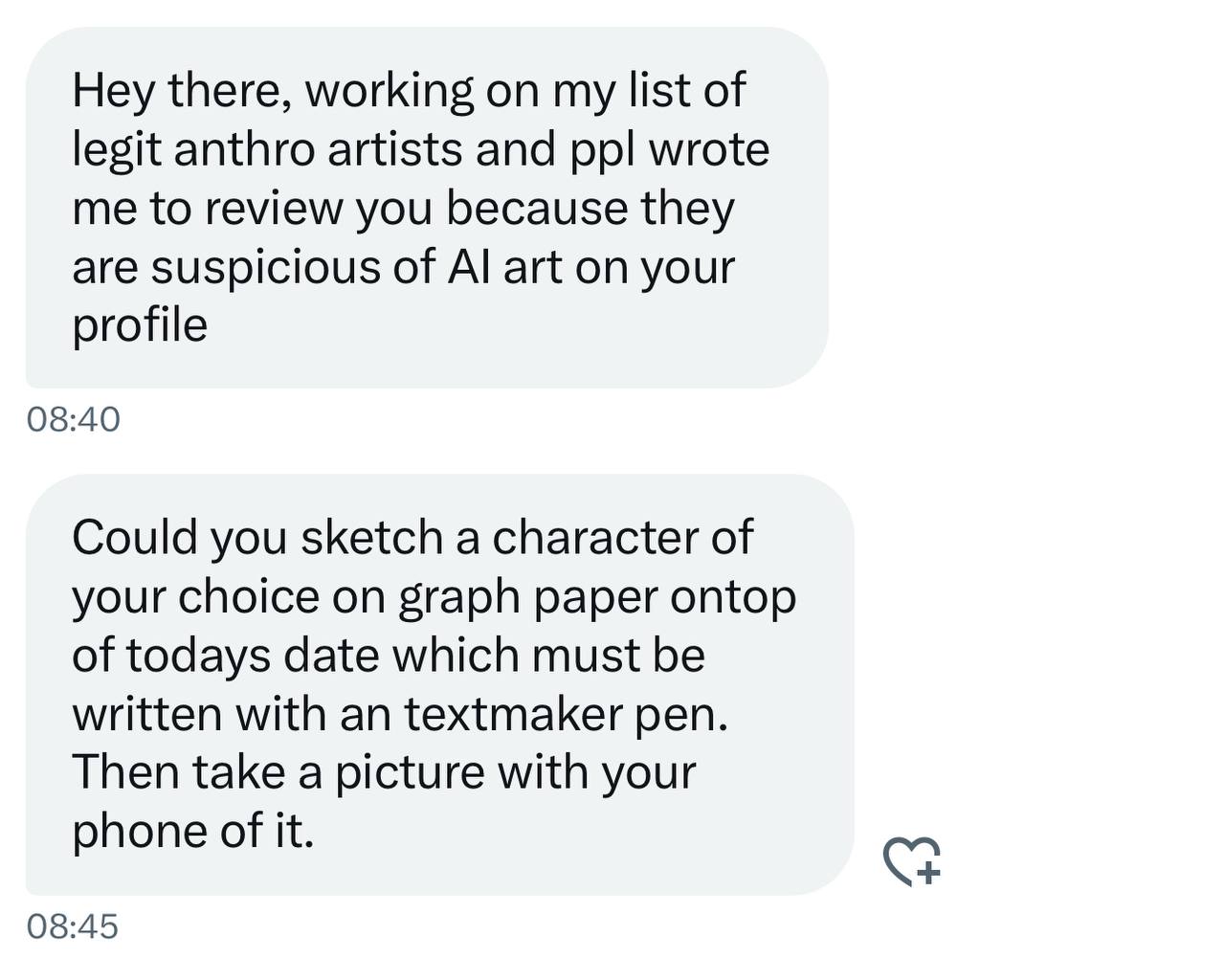
Task: Click the words 'textmaker pen' in message
Action: [x=566, y=714]
